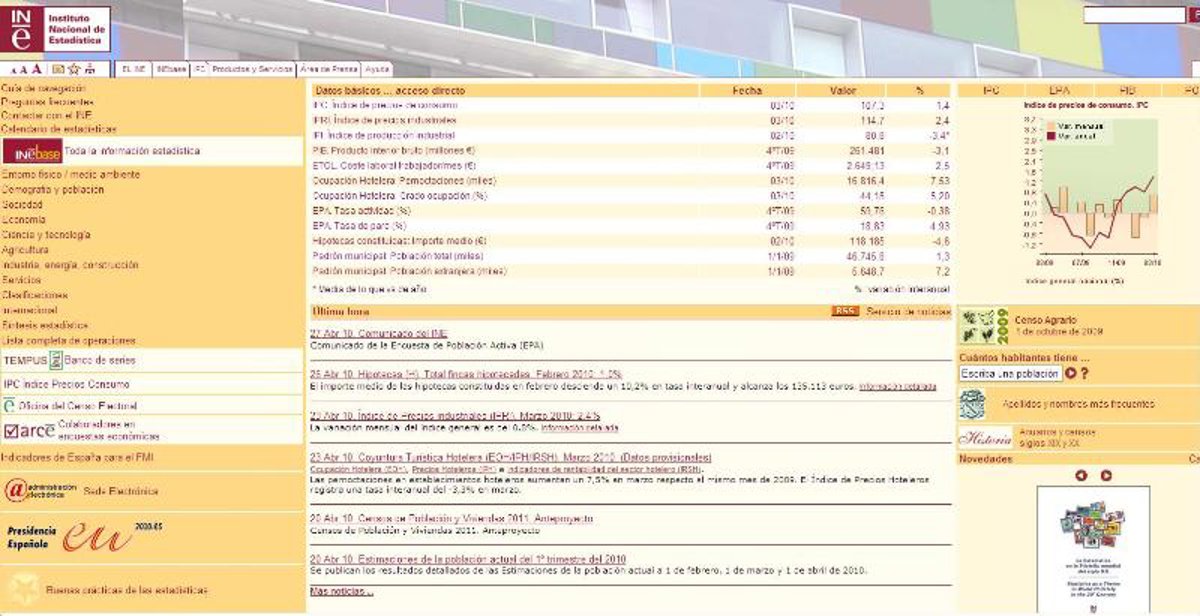Click the 'Escriba una población' input field

click(1009, 373)
